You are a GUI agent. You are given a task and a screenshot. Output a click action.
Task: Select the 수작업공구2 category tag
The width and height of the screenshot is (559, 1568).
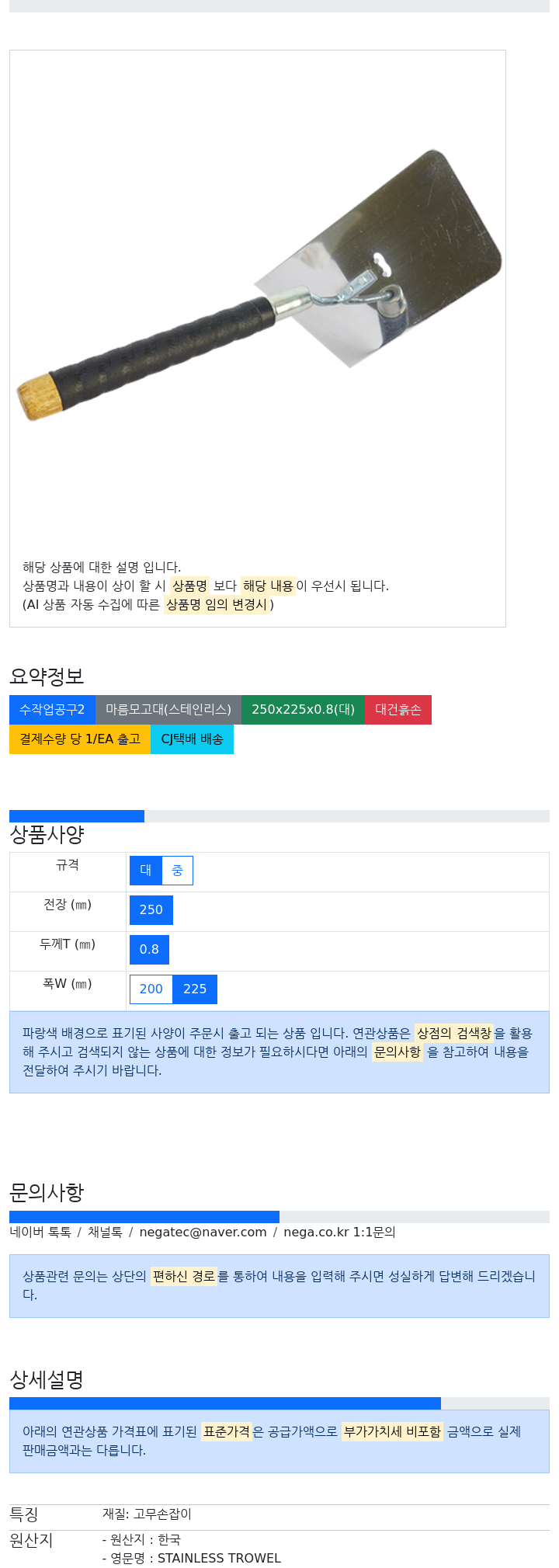[x=52, y=710]
